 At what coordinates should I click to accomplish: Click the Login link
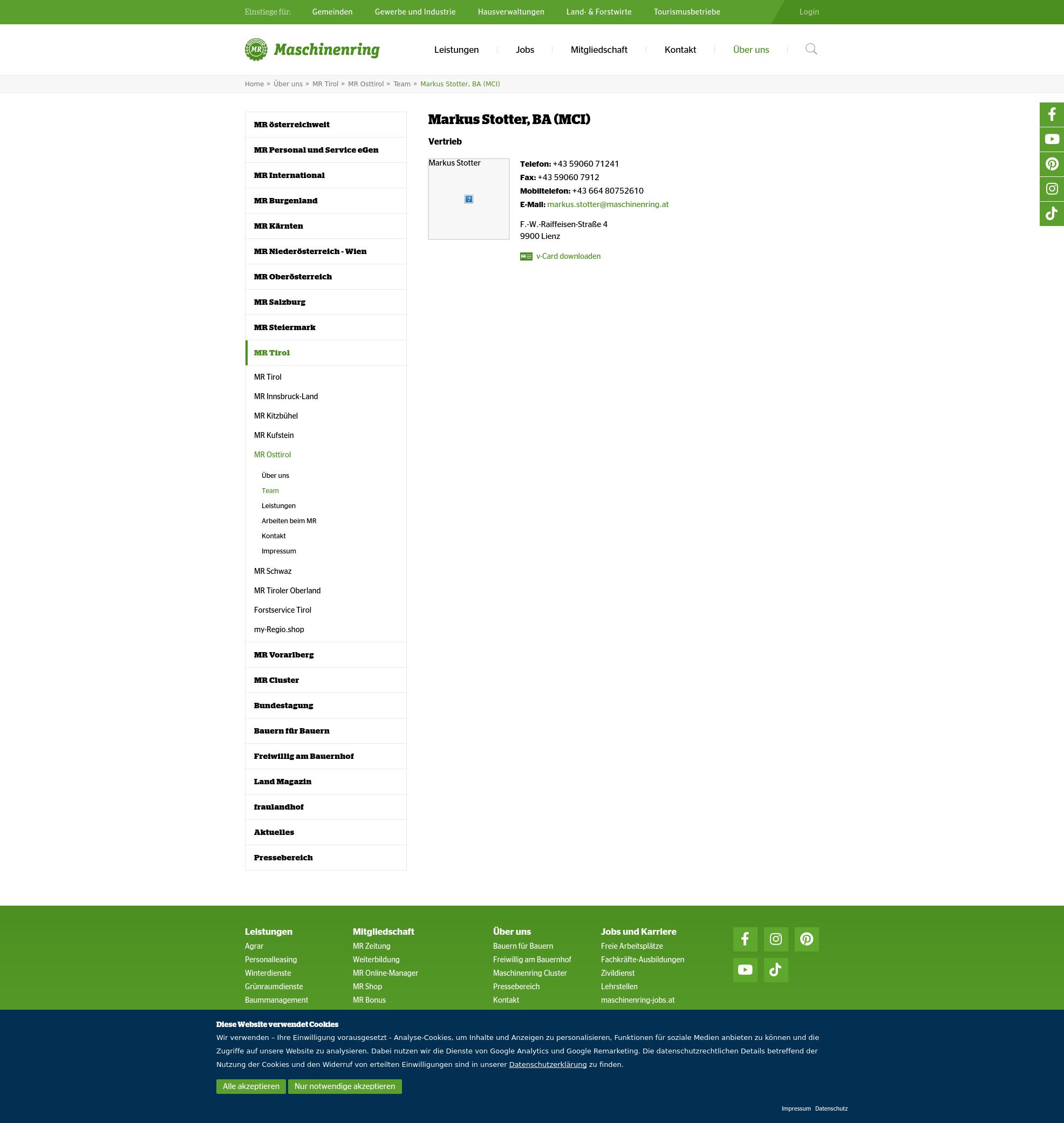tap(809, 12)
